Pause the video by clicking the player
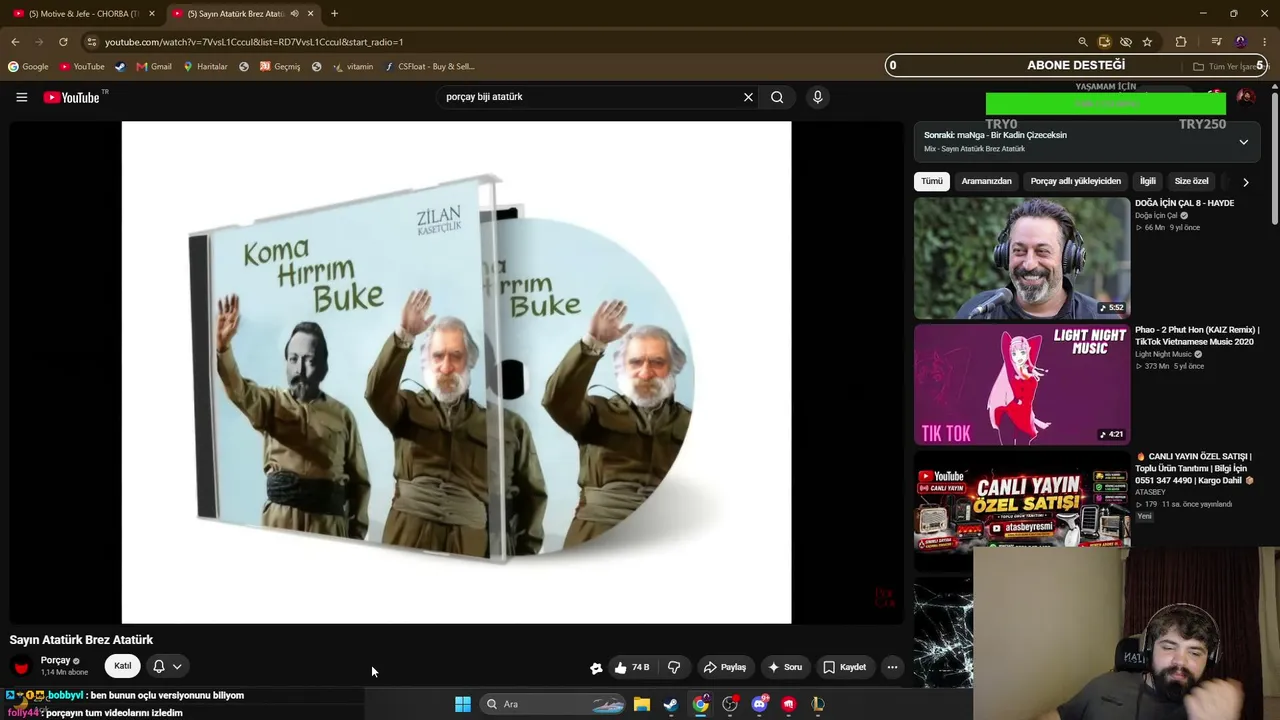The height and width of the screenshot is (720, 1280). (x=456, y=372)
